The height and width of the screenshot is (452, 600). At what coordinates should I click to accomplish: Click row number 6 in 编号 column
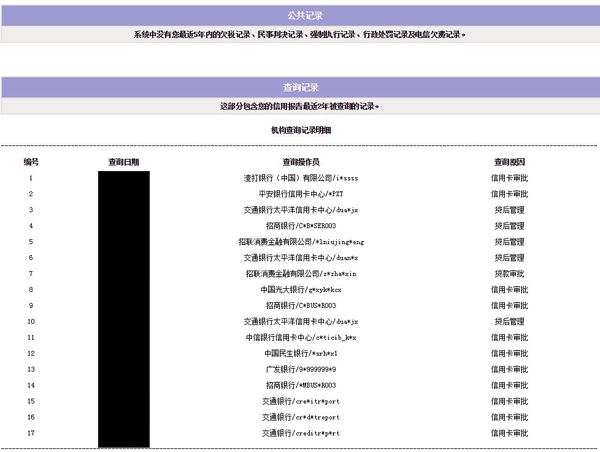point(31,258)
